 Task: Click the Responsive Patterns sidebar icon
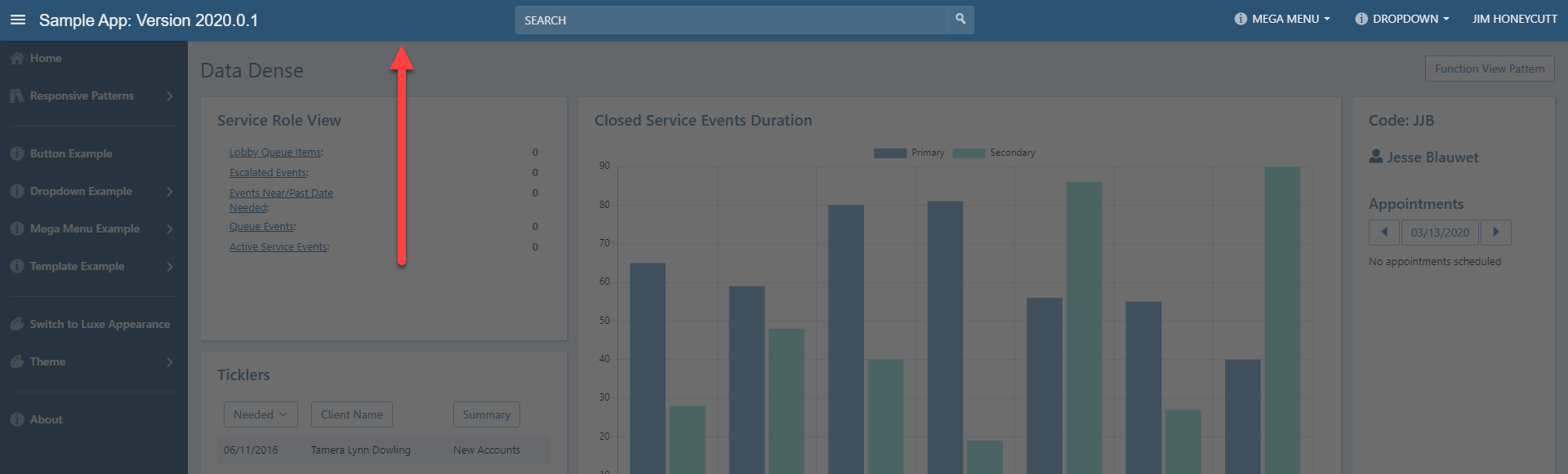click(16, 96)
